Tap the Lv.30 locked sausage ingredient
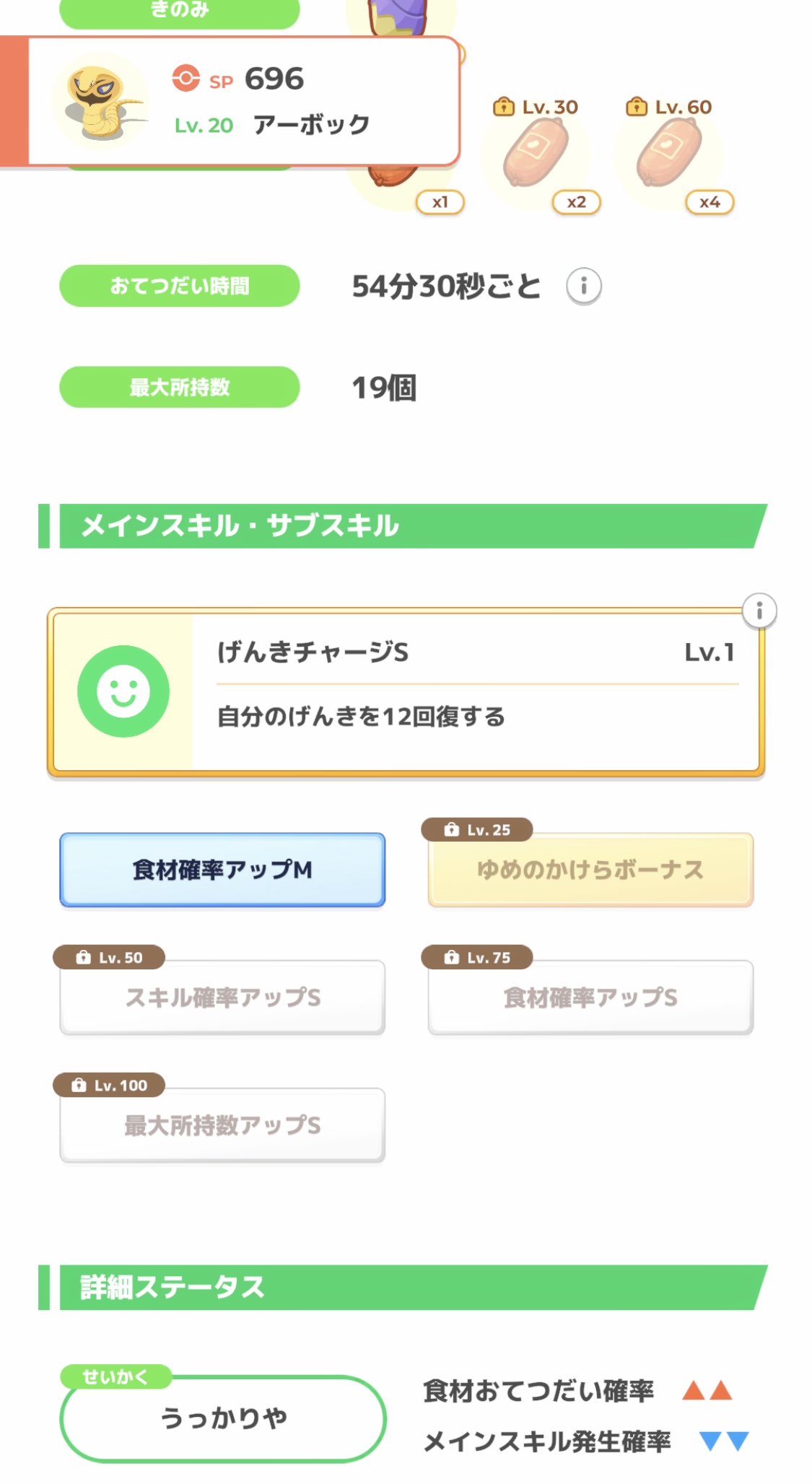This screenshot has height=1484, width=812. pyautogui.click(x=536, y=153)
